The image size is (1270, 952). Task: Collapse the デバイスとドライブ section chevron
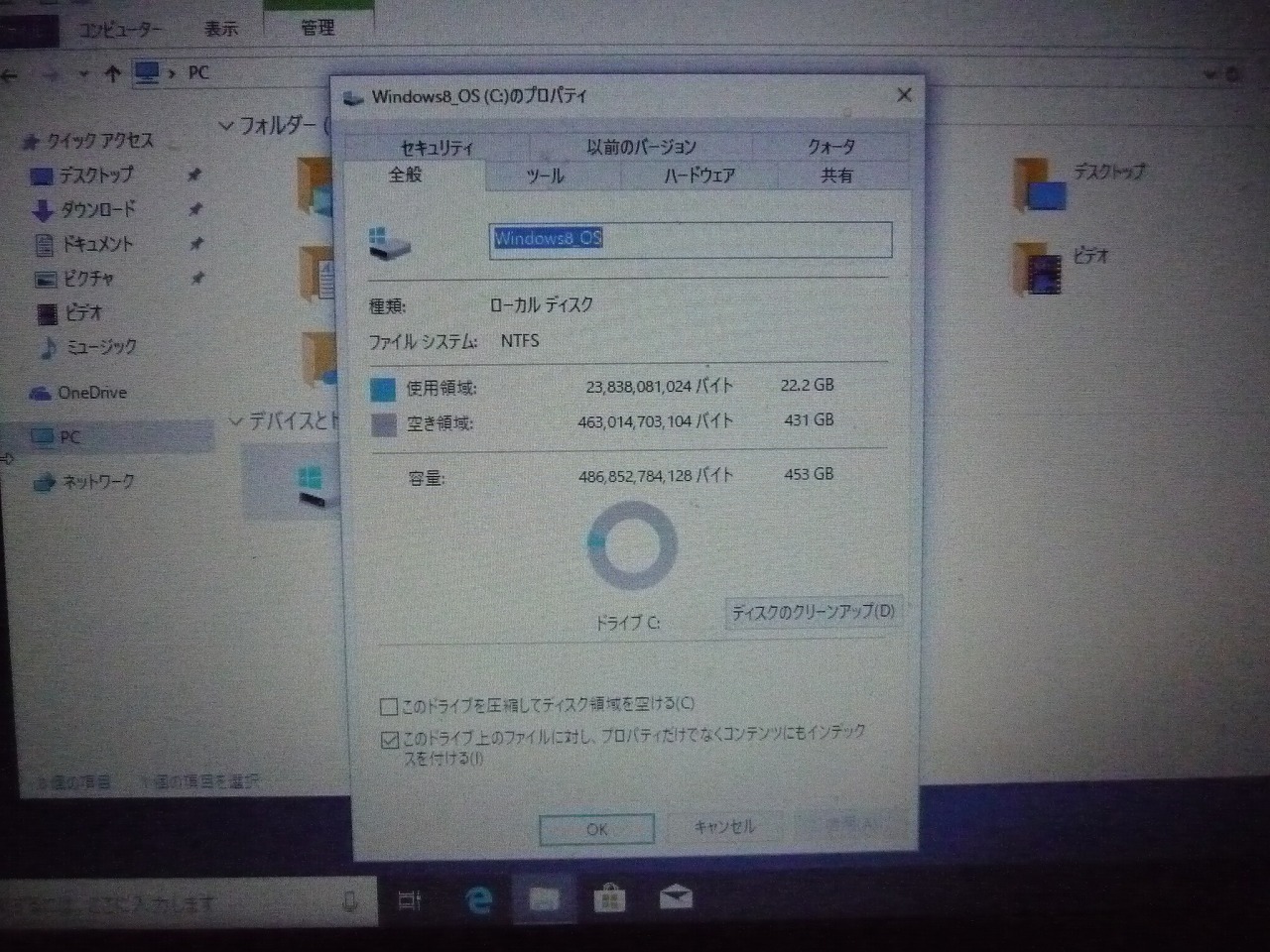pyautogui.click(x=235, y=421)
